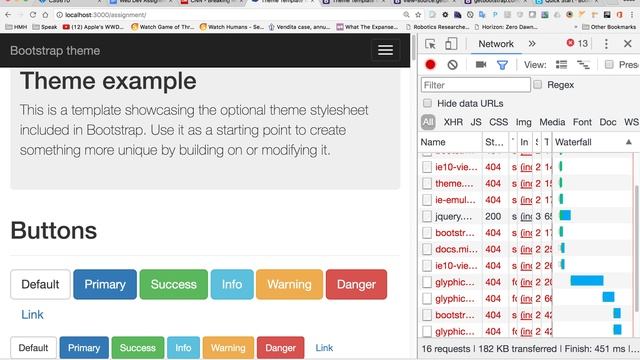The image size is (640, 360).
Task: Click the zoom magnifier icon in address bar
Action: [406, 15]
